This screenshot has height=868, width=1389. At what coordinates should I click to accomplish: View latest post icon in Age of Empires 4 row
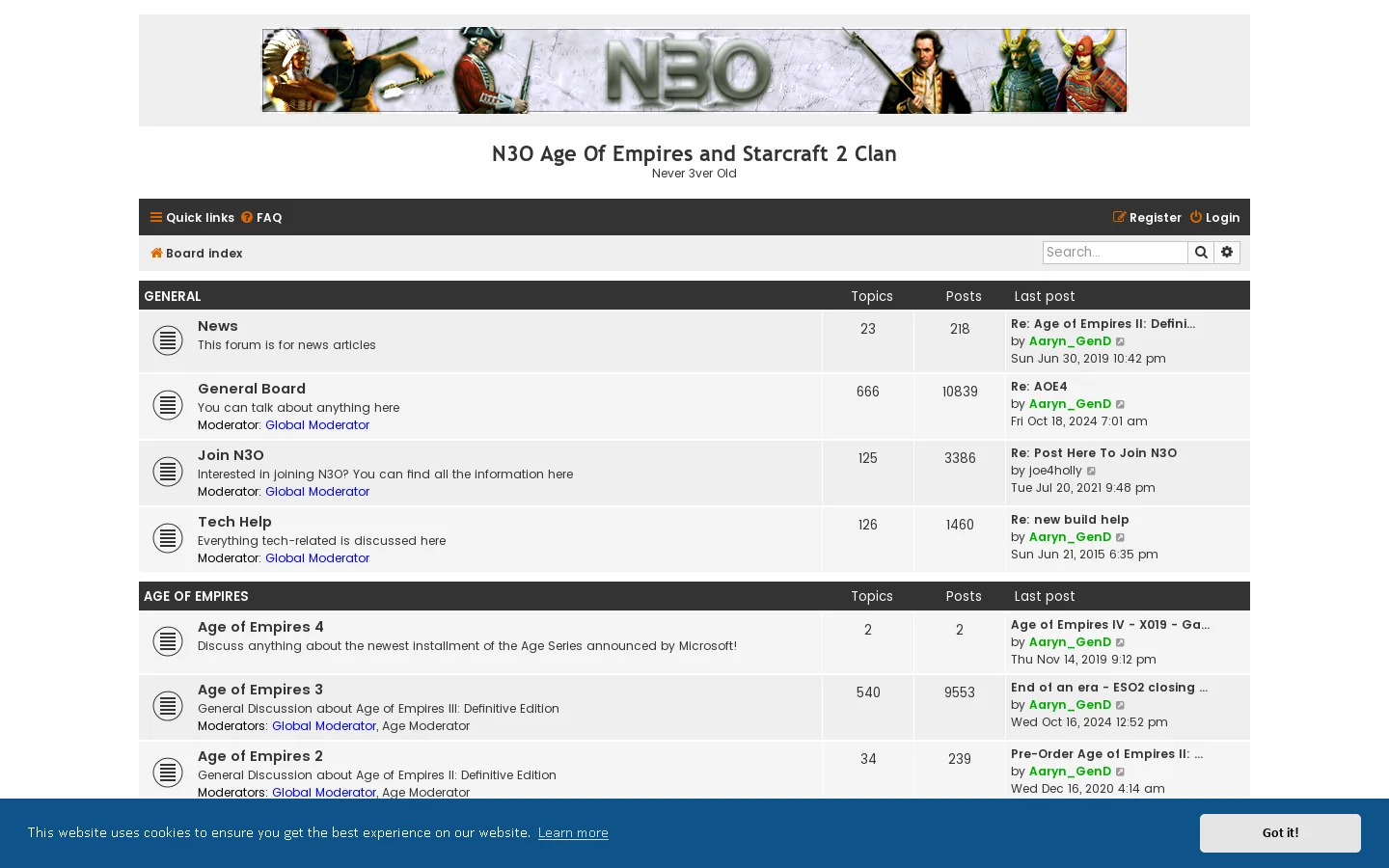coord(1121,642)
